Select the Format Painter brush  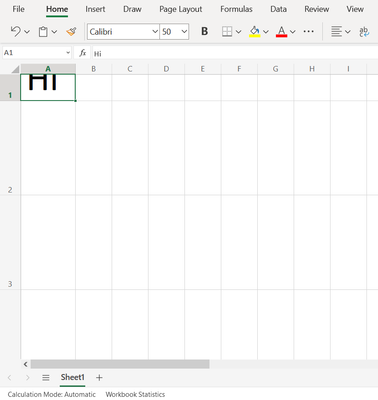tap(71, 32)
